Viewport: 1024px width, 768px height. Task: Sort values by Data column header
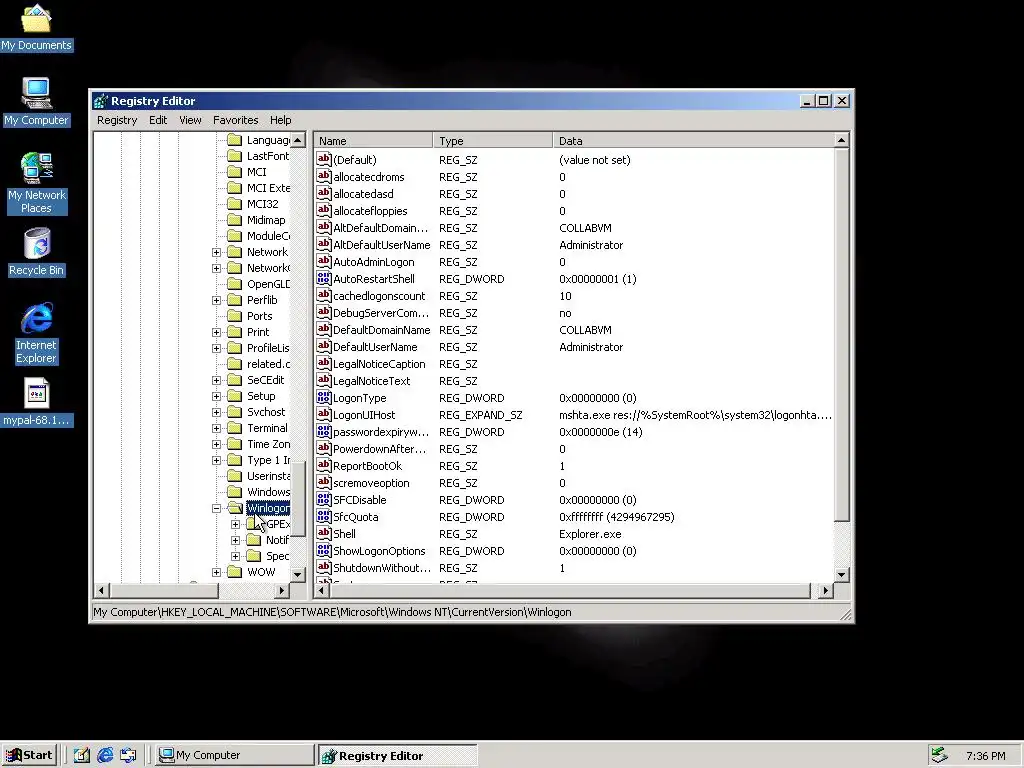[693, 141]
